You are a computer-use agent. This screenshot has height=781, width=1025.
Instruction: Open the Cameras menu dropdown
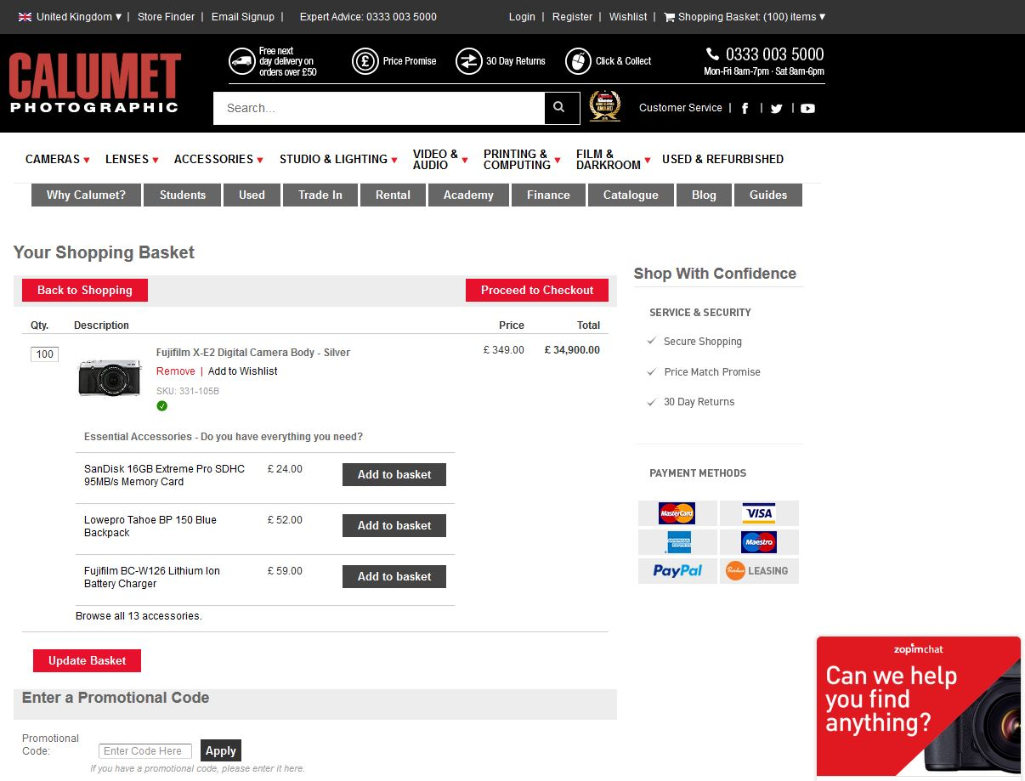(x=57, y=159)
